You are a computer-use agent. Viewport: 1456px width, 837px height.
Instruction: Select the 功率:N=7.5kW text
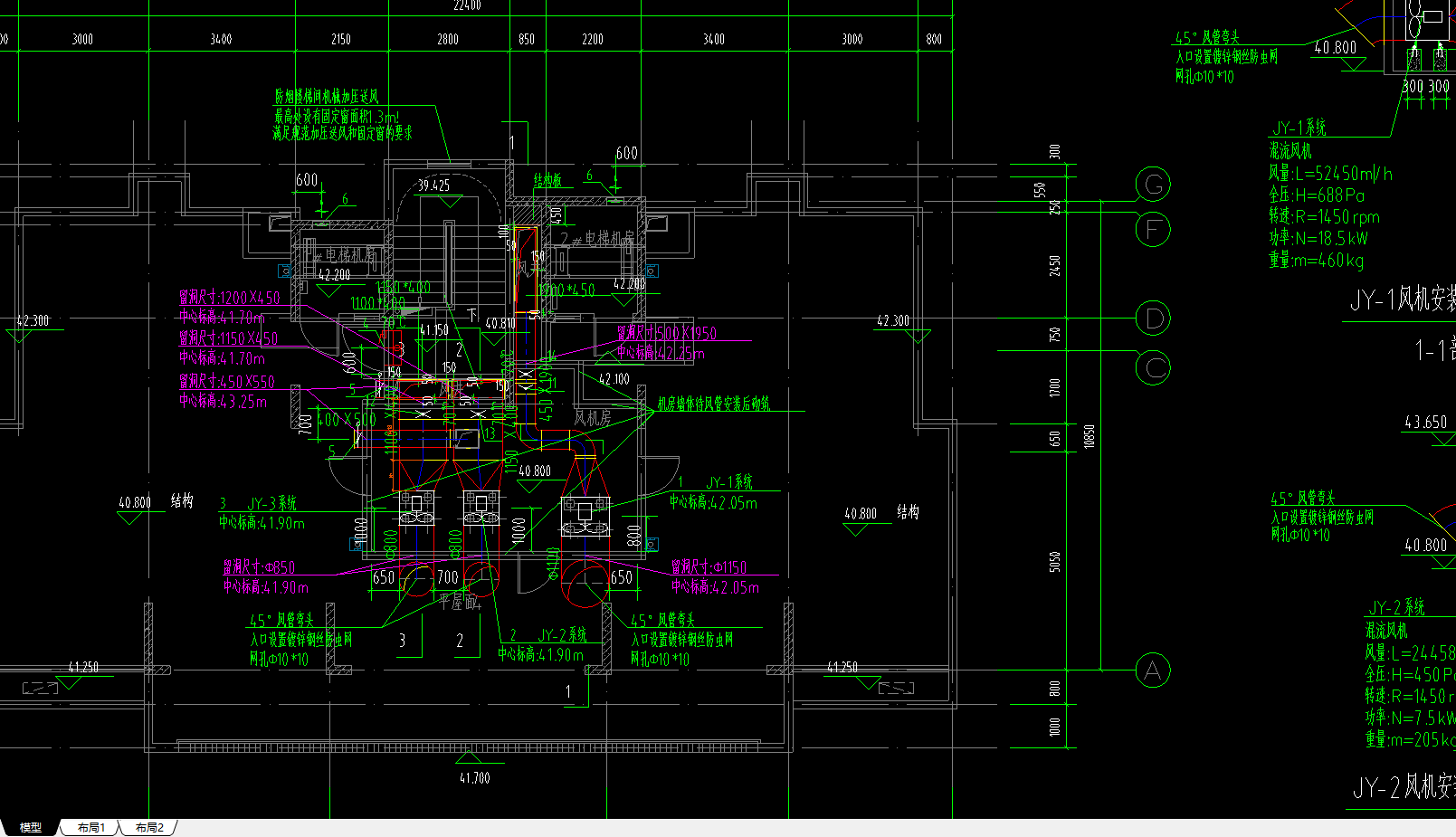coord(1410,718)
